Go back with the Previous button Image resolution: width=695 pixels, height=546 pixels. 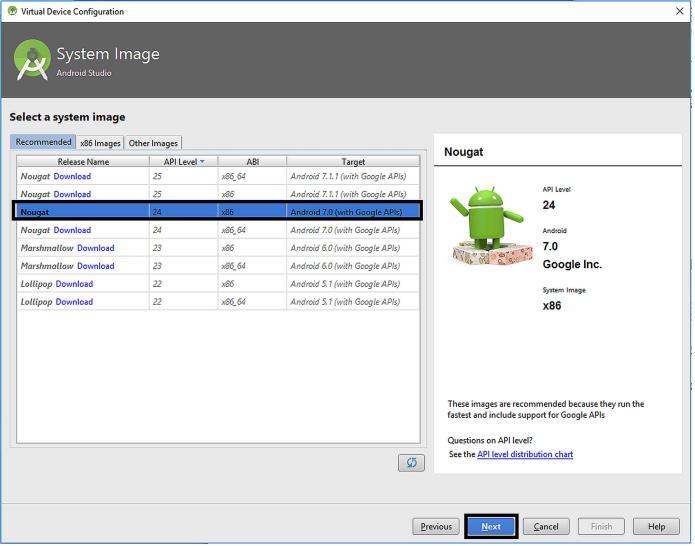coord(436,526)
